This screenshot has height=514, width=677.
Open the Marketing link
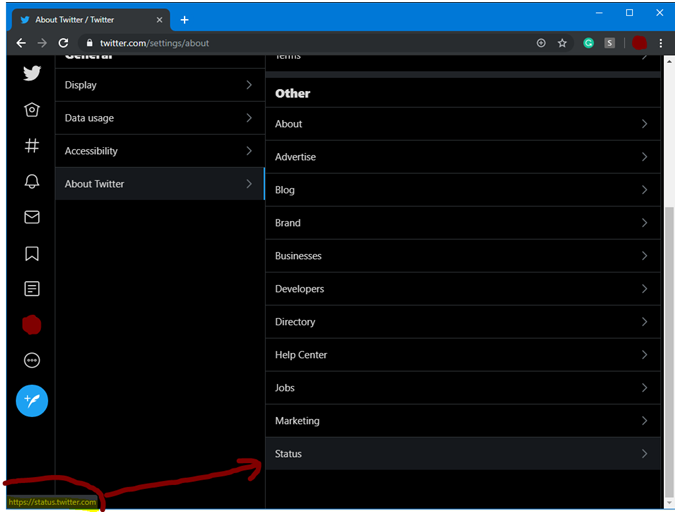[x=463, y=421]
